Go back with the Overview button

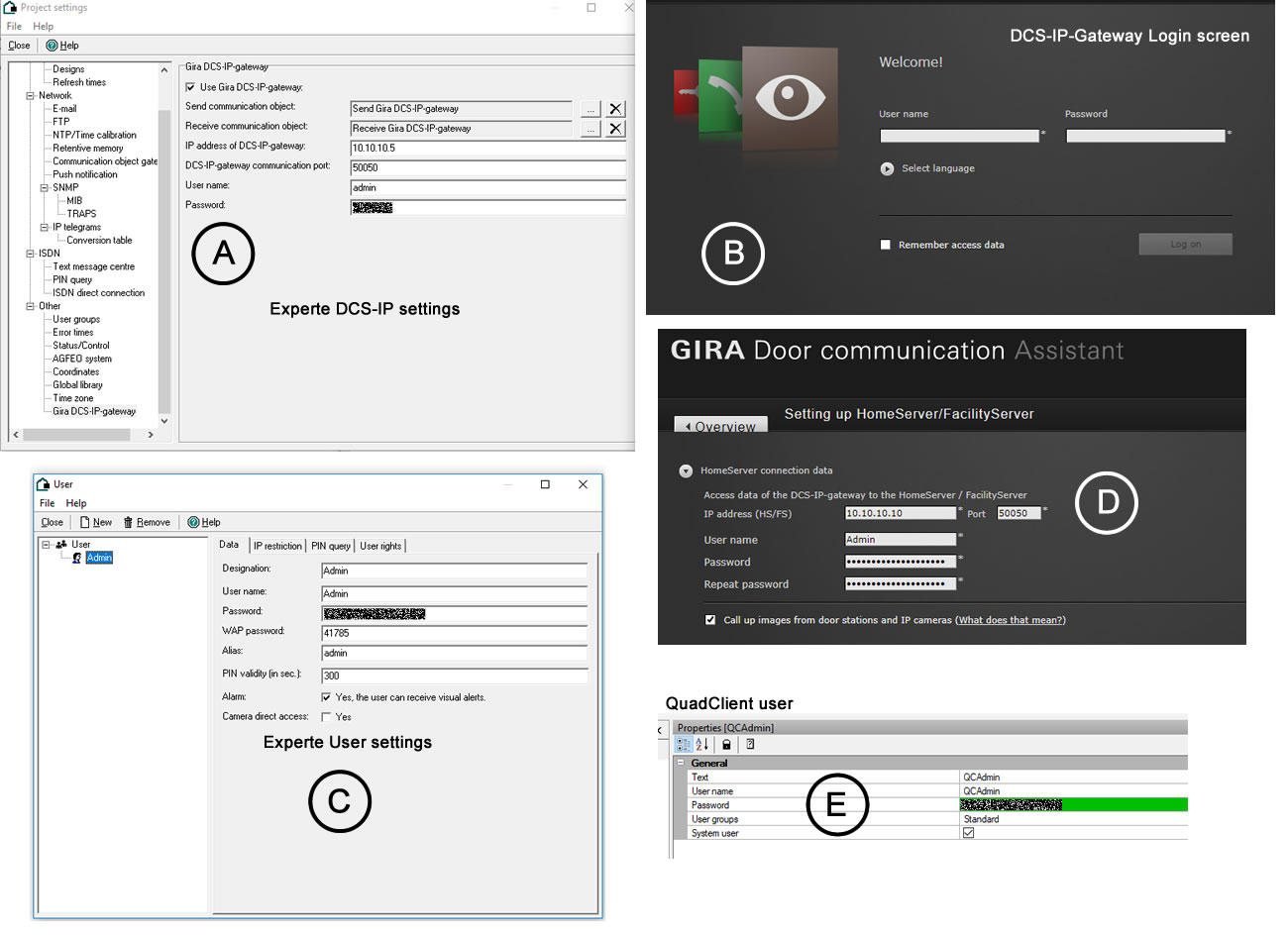tap(720, 426)
